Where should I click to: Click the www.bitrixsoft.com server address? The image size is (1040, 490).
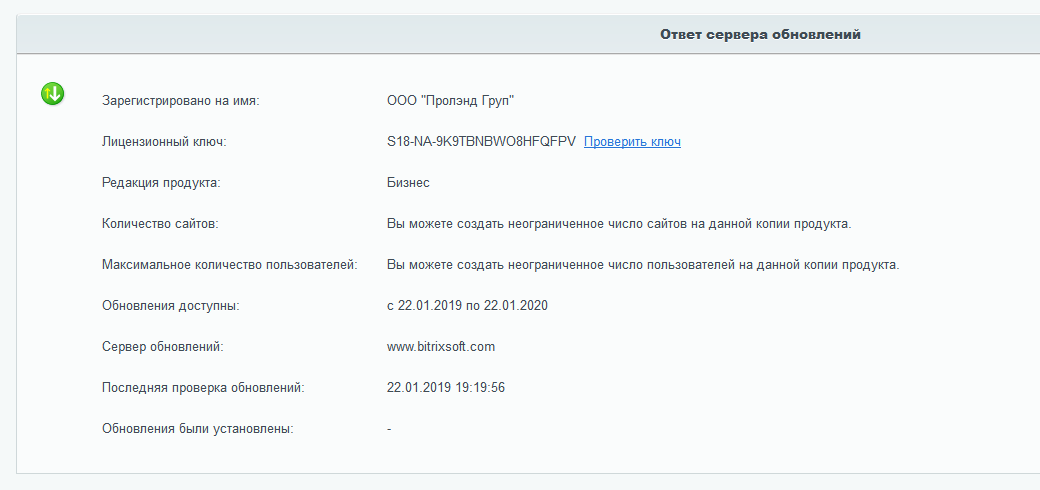pos(441,347)
